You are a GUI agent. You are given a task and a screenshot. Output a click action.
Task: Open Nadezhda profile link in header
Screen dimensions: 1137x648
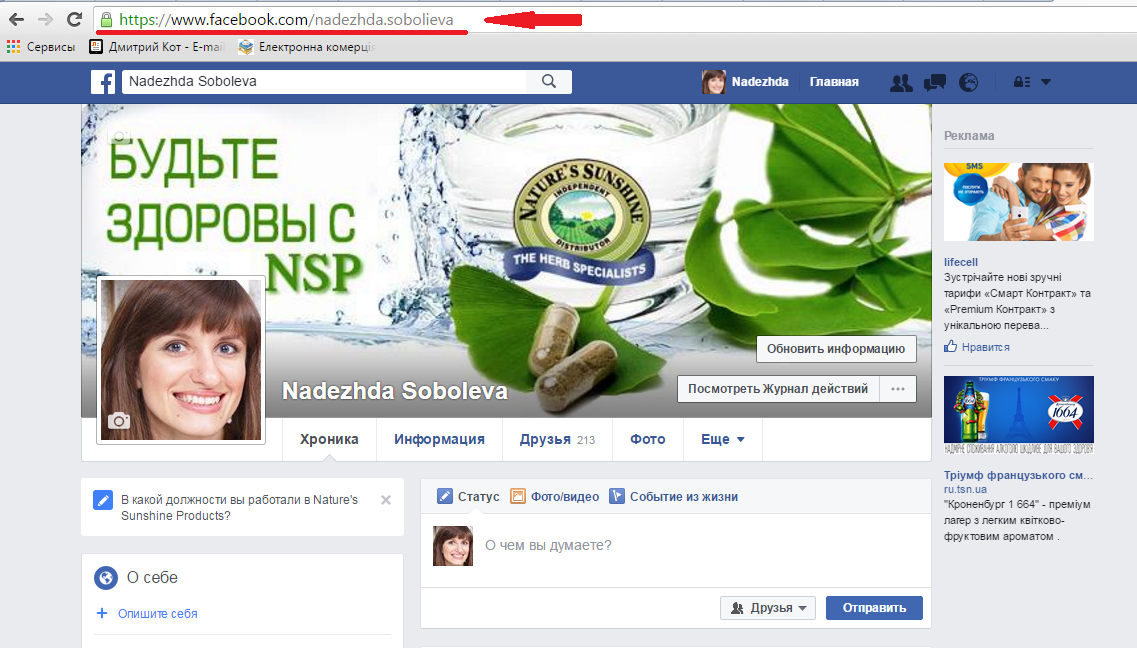tap(760, 82)
